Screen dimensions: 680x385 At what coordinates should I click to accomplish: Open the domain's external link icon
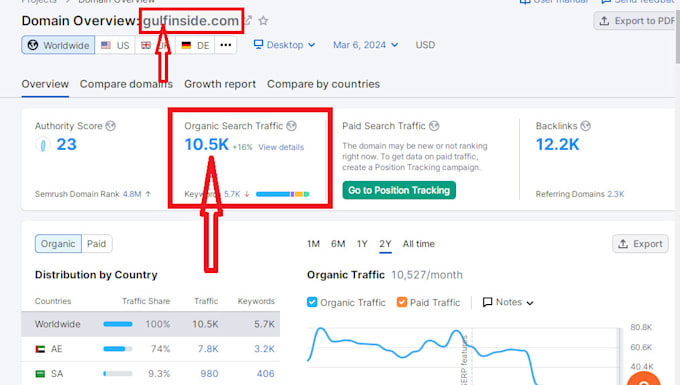coord(248,20)
